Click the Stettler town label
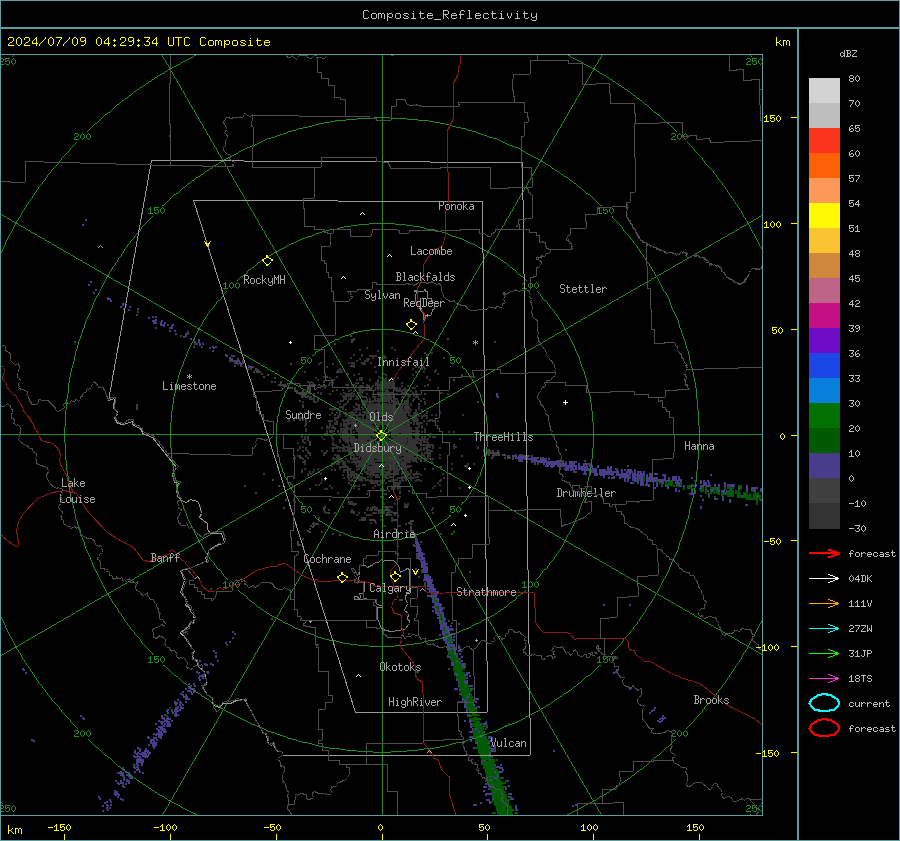Image resolution: width=900 pixels, height=841 pixels. coord(583,289)
